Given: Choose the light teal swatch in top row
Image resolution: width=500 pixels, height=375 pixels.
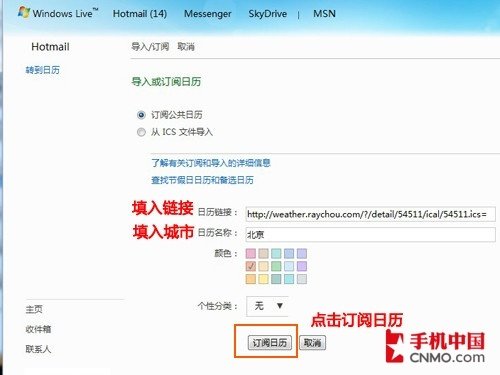Looking at the screenshot, I should click(x=276, y=254).
